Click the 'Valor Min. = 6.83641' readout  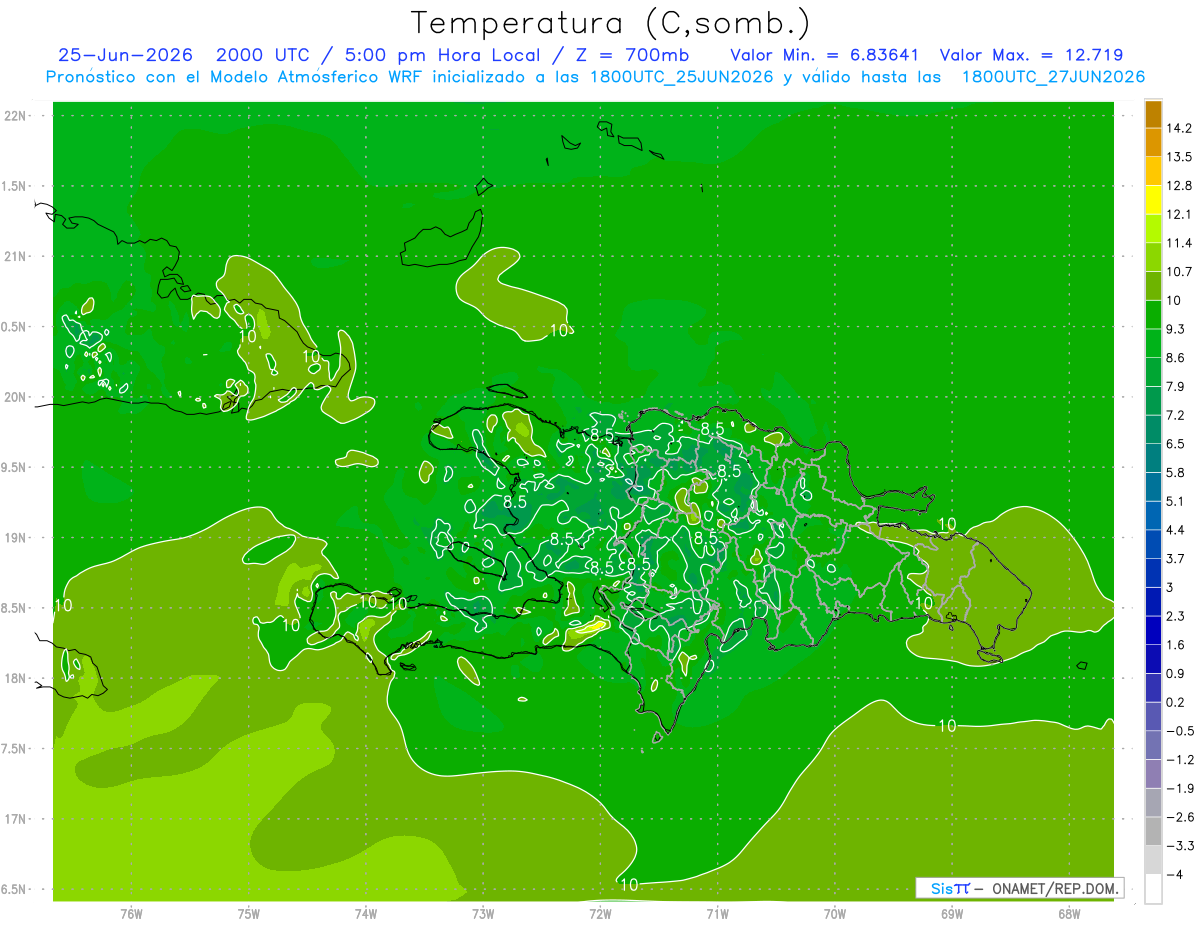coord(825,55)
